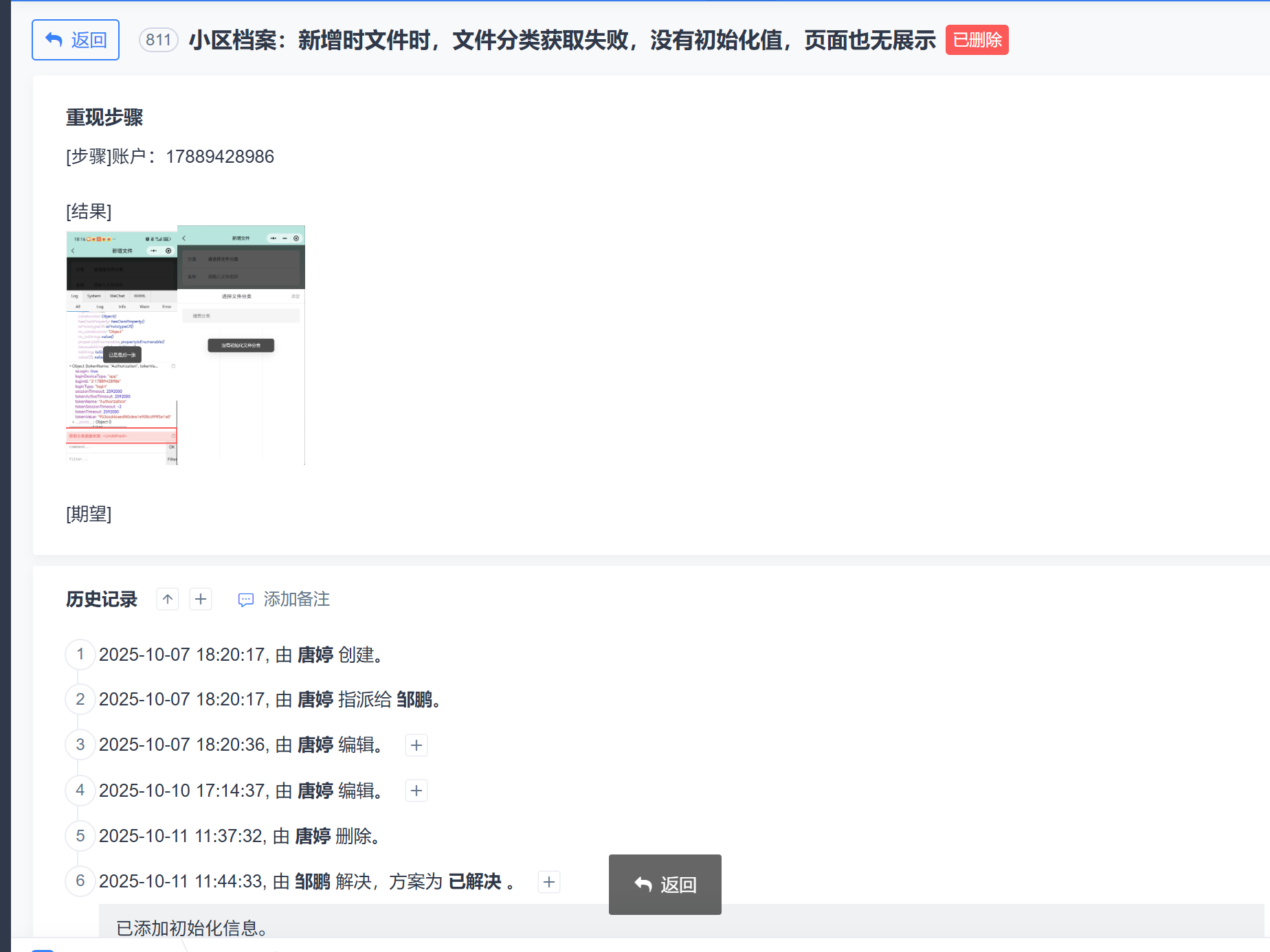1270x952 pixels.
Task: Toggle the 811 bug ID badge
Action: click(158, 39)
